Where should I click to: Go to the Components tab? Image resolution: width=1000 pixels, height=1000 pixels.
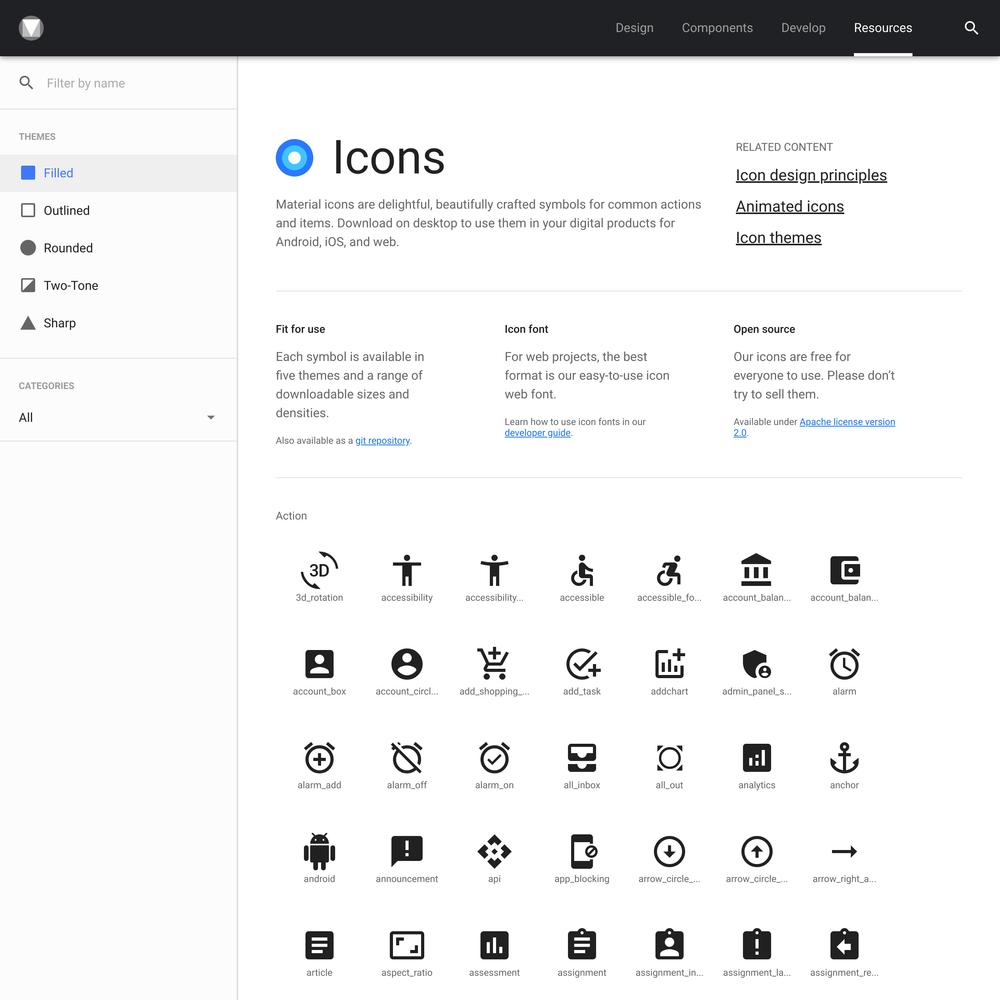pos(717,28)
